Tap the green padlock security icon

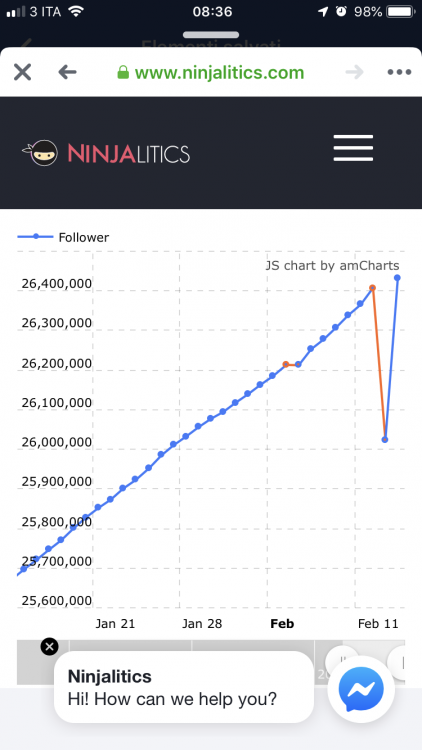123,72
